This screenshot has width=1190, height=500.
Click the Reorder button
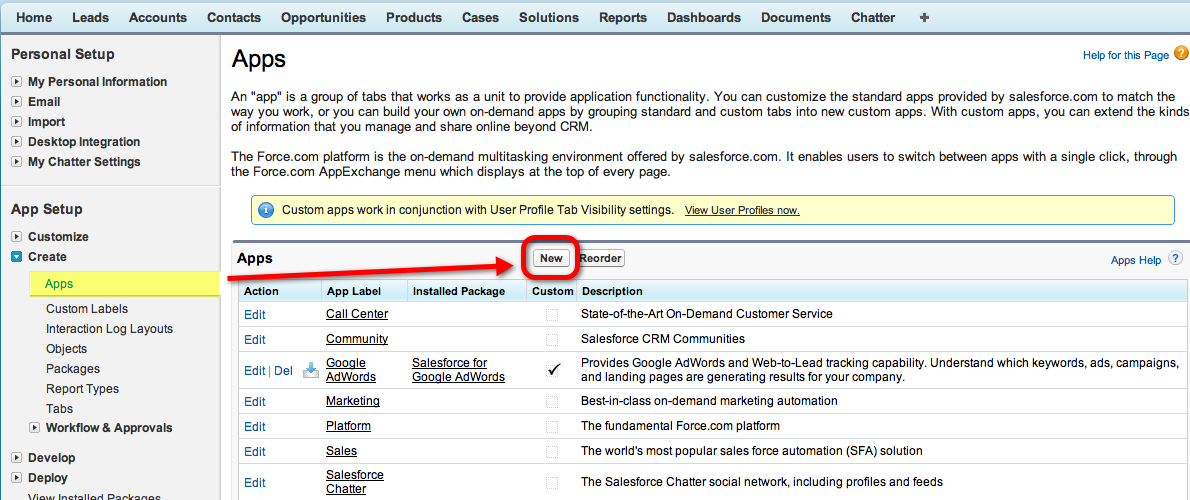tap(601, 258)
